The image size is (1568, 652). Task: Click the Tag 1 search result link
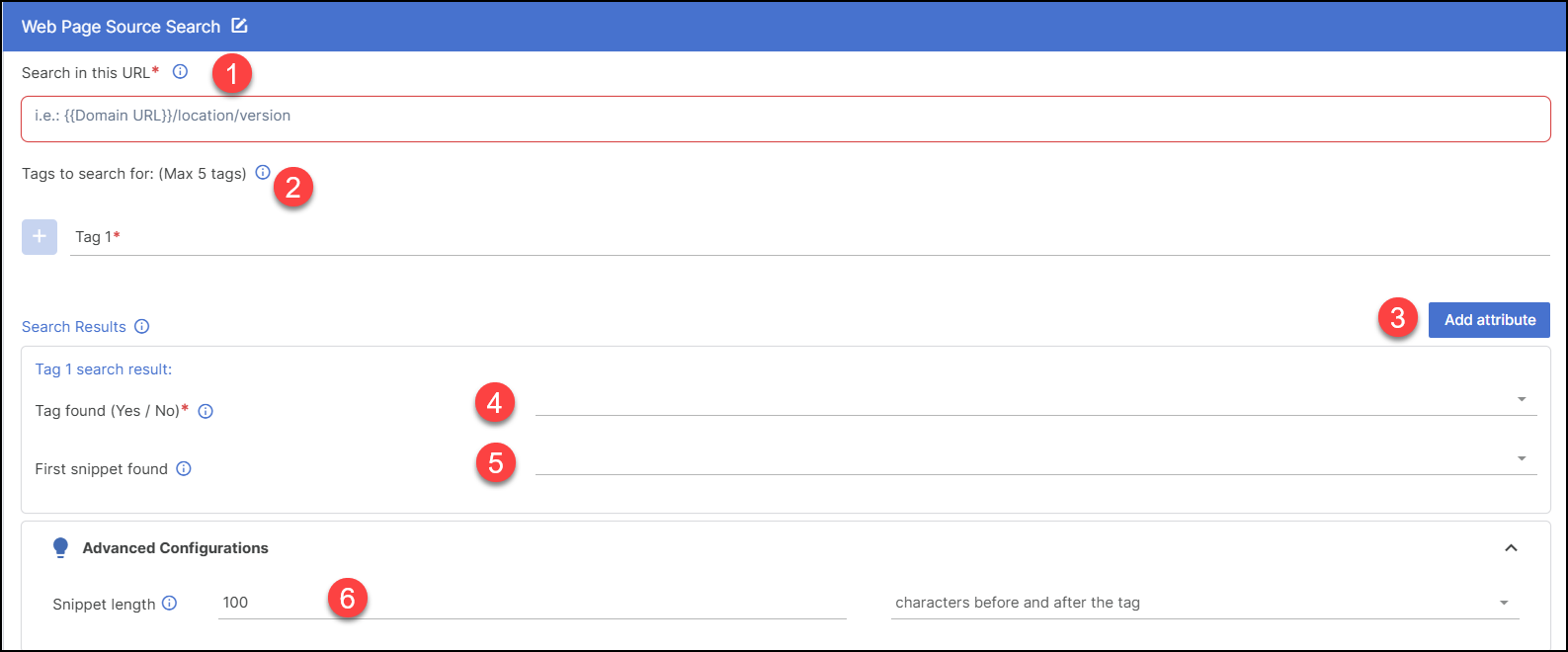pyautogui.click(x=102, y=367)
